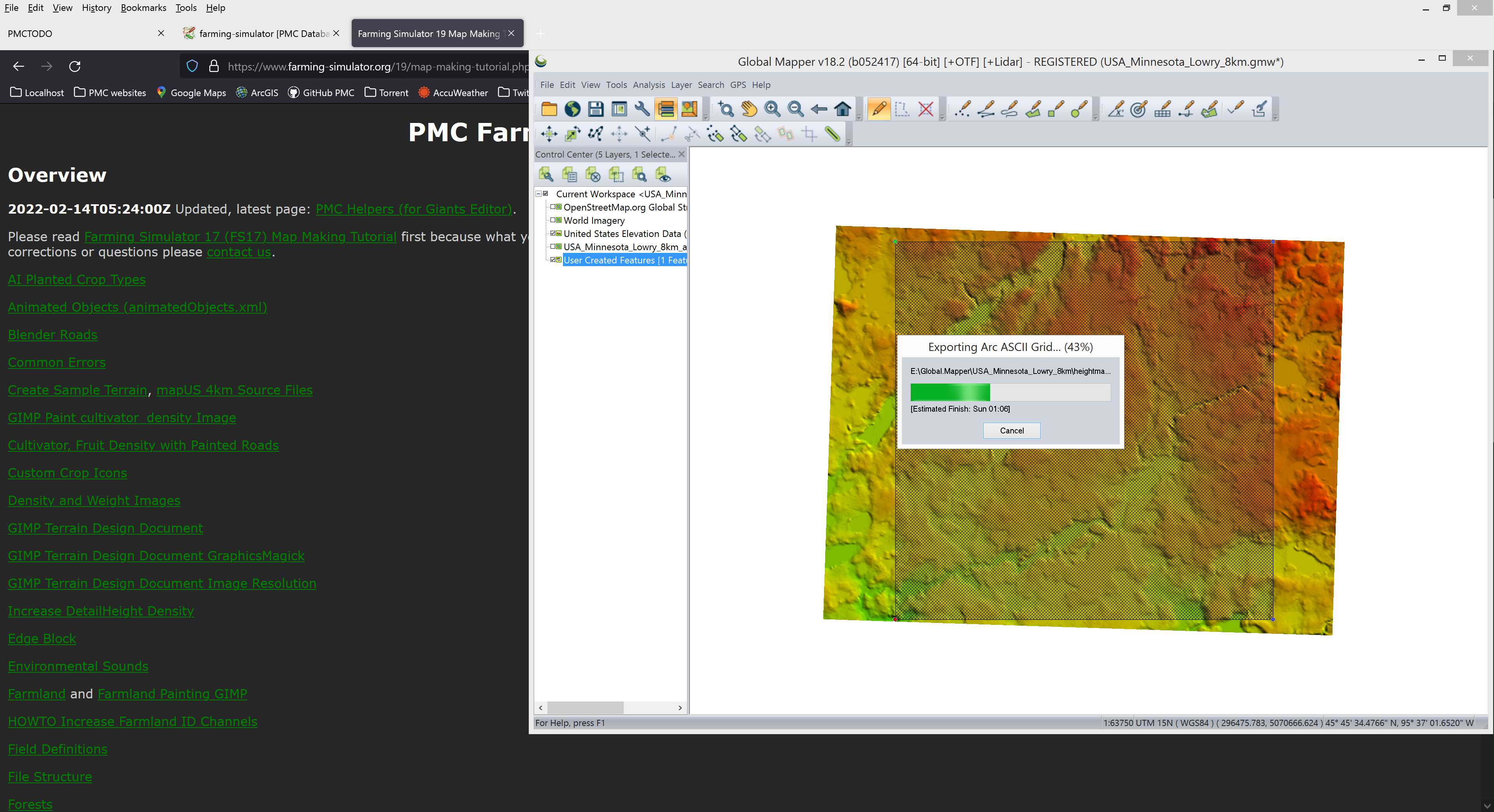Image resolution: width=1494 pixels, height=812 pixels.
Task: Select the create range ring target tool
Action: click(x=1139, y=109)
